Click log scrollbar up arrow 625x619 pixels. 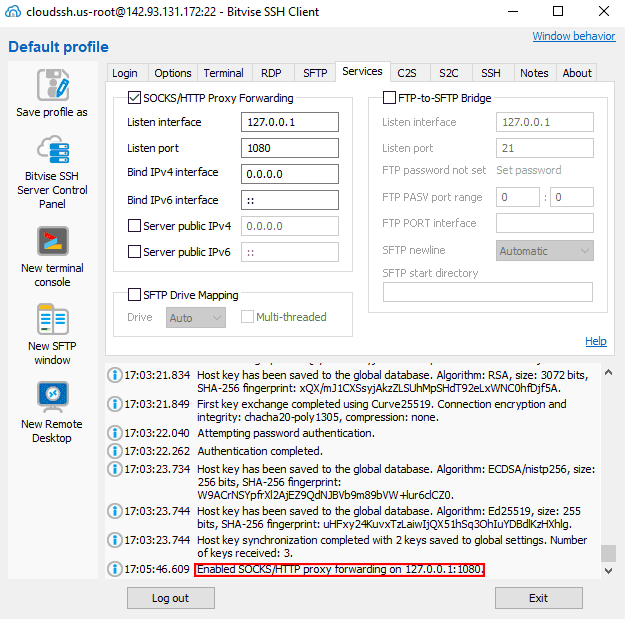[608, 372]
